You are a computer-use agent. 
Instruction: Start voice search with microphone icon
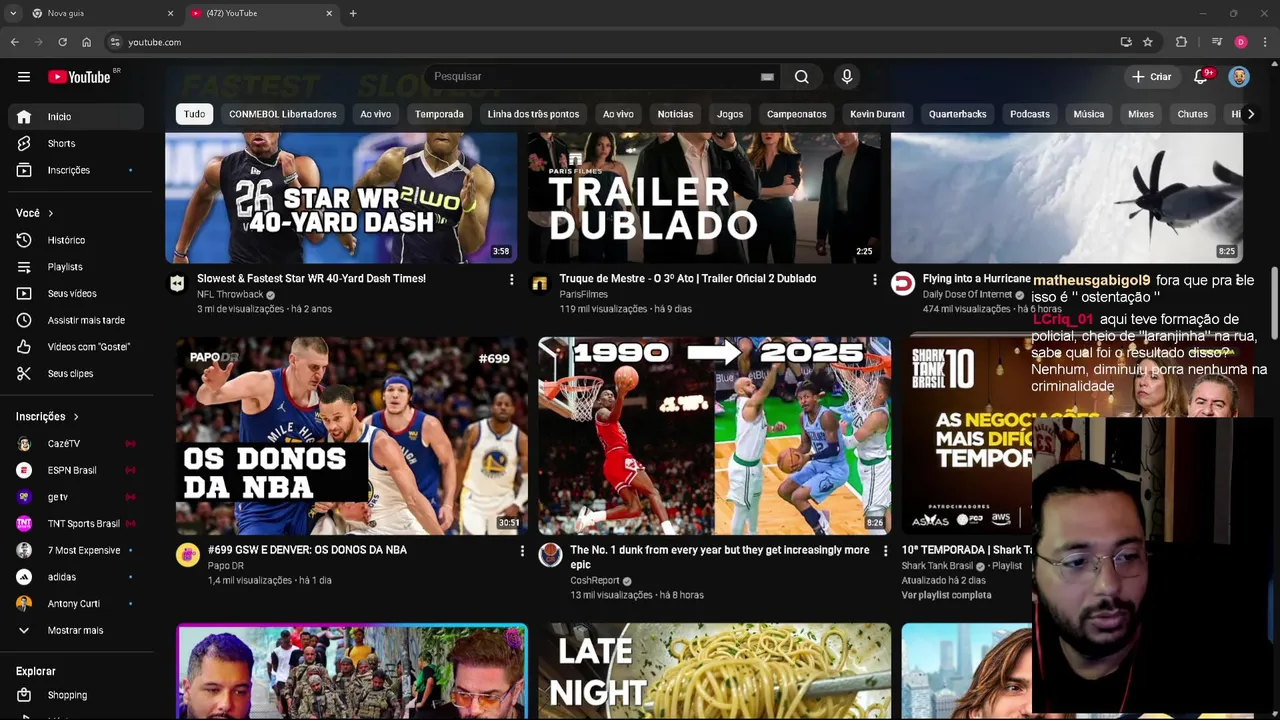[847, 77]
